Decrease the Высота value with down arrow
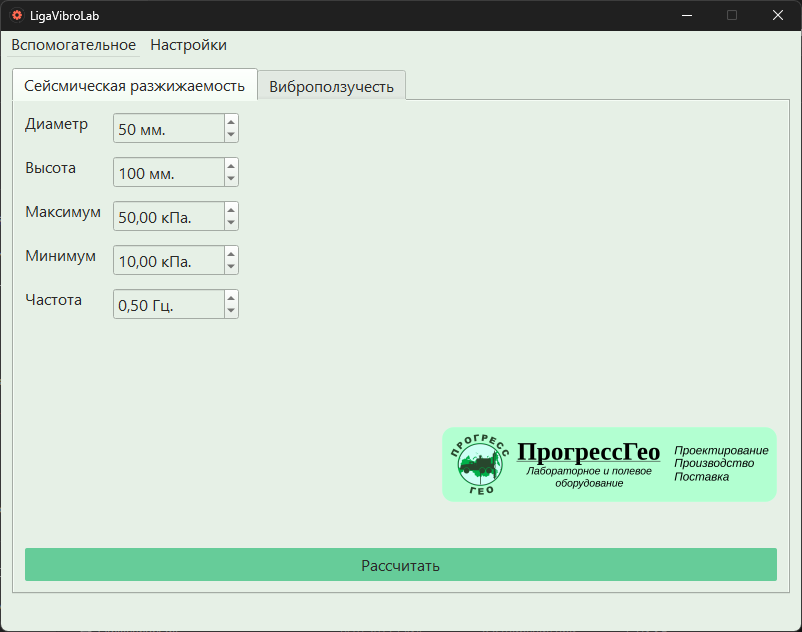802x632 pixels. [231, 178]
